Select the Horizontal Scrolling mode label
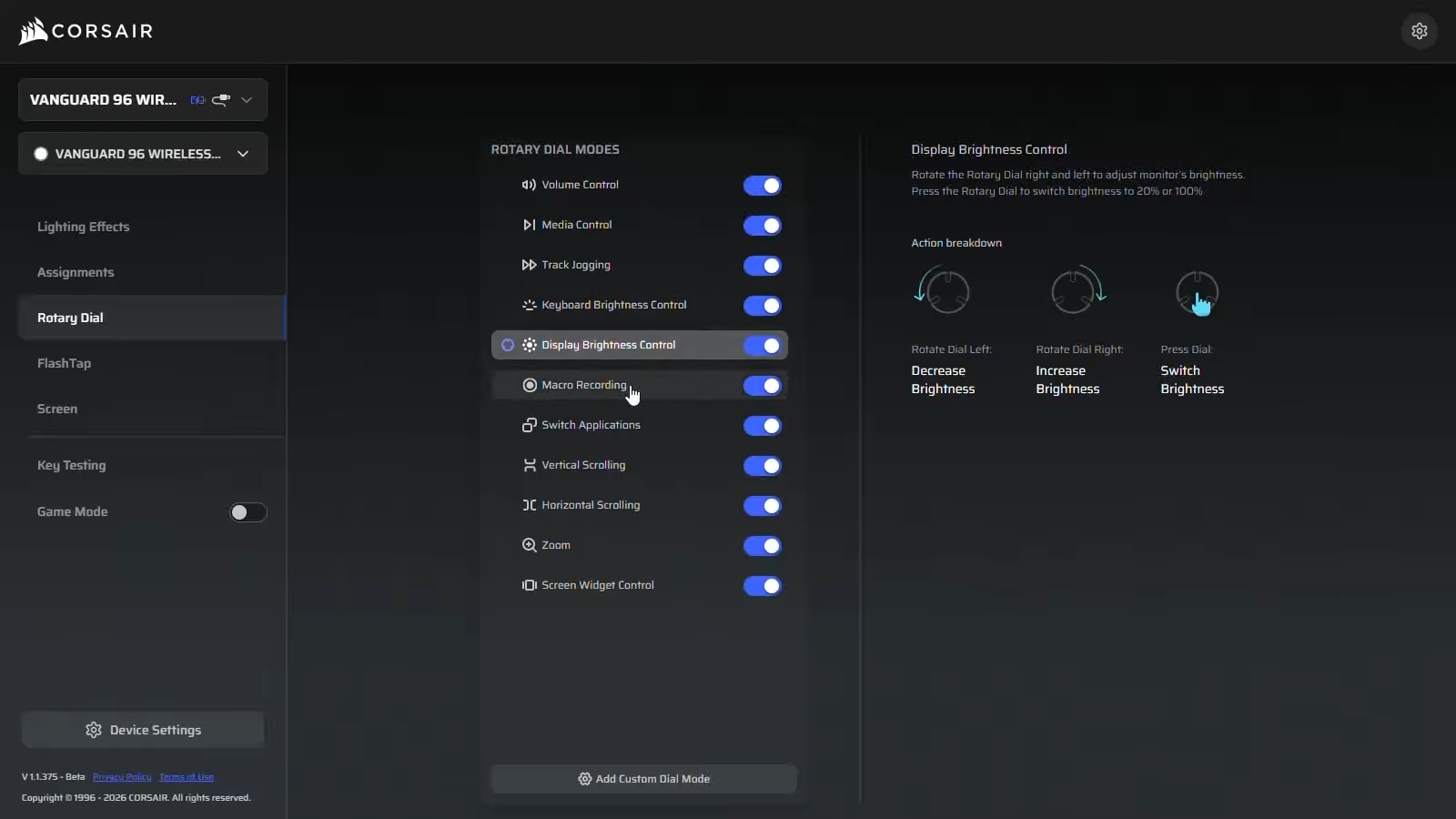 click(x=591, y=505)
